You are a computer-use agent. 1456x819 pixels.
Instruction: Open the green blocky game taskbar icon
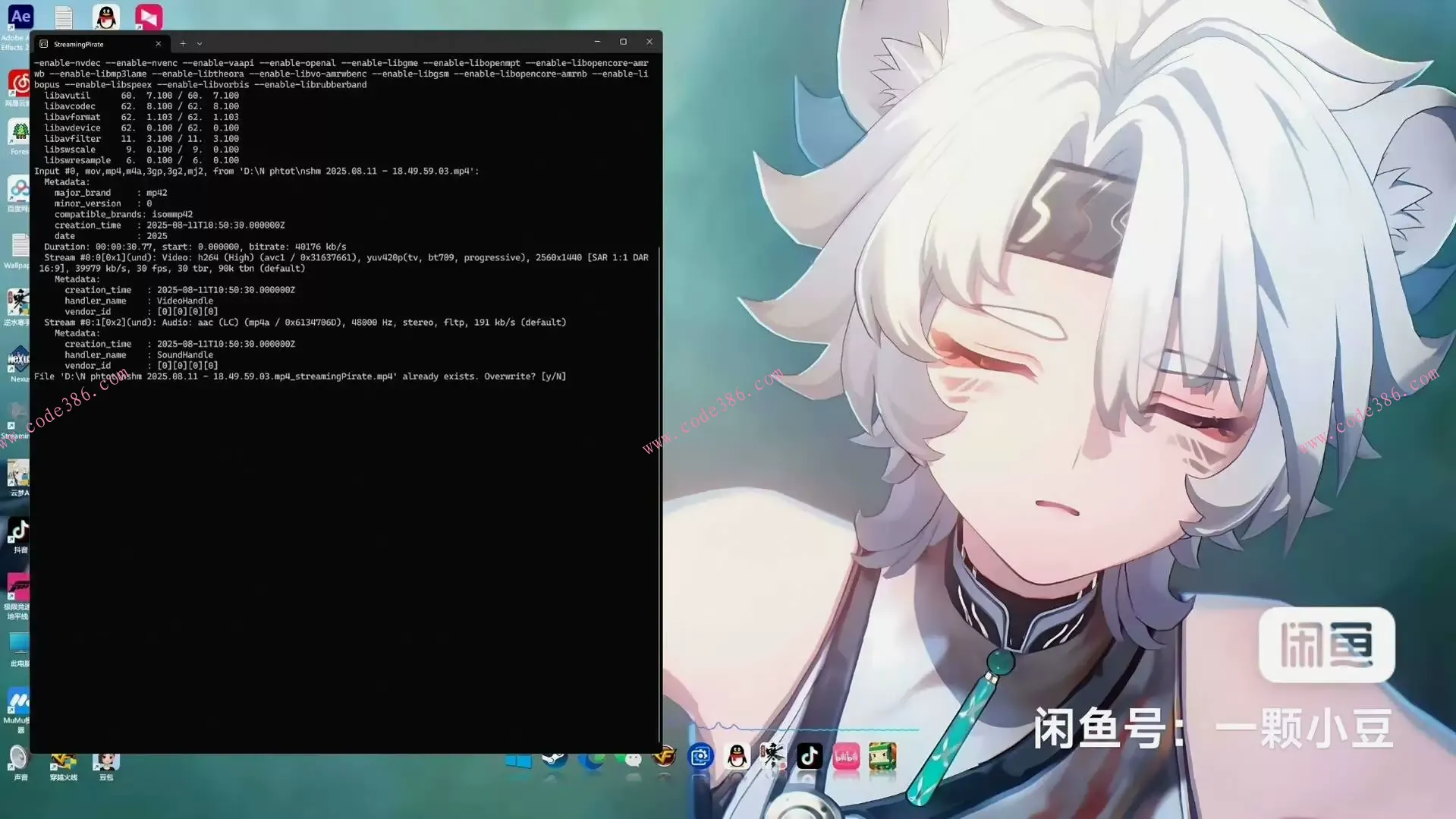[x=882, y=756]
